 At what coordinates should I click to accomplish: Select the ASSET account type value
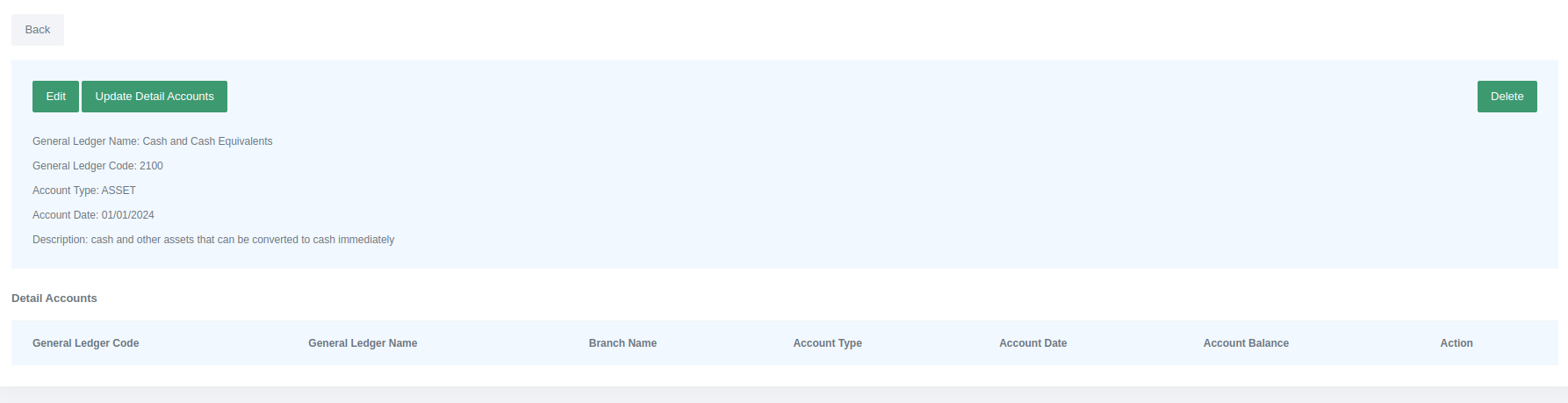click(119, 191)
